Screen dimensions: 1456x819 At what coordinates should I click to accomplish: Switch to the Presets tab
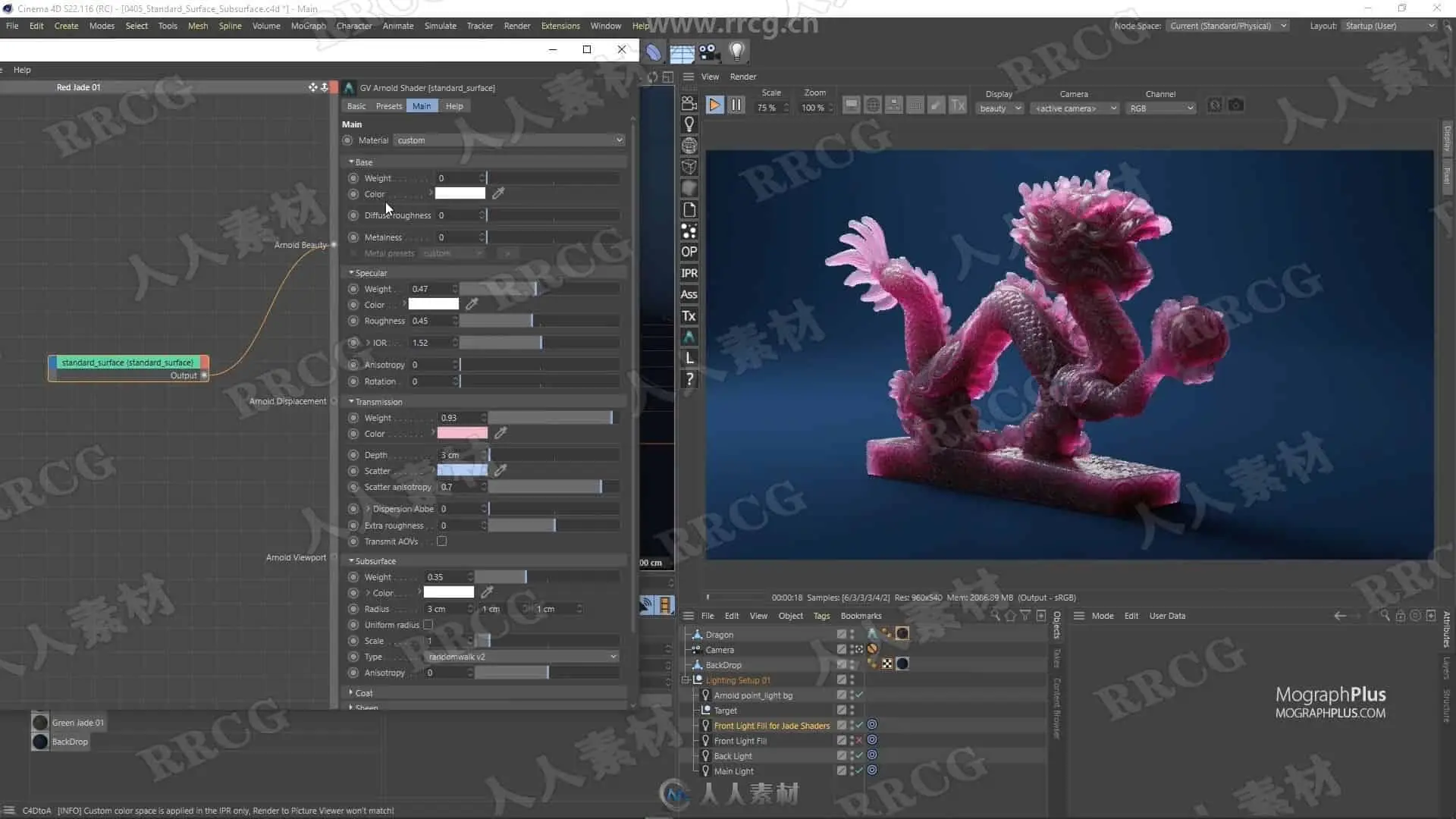tap(388, 106)
